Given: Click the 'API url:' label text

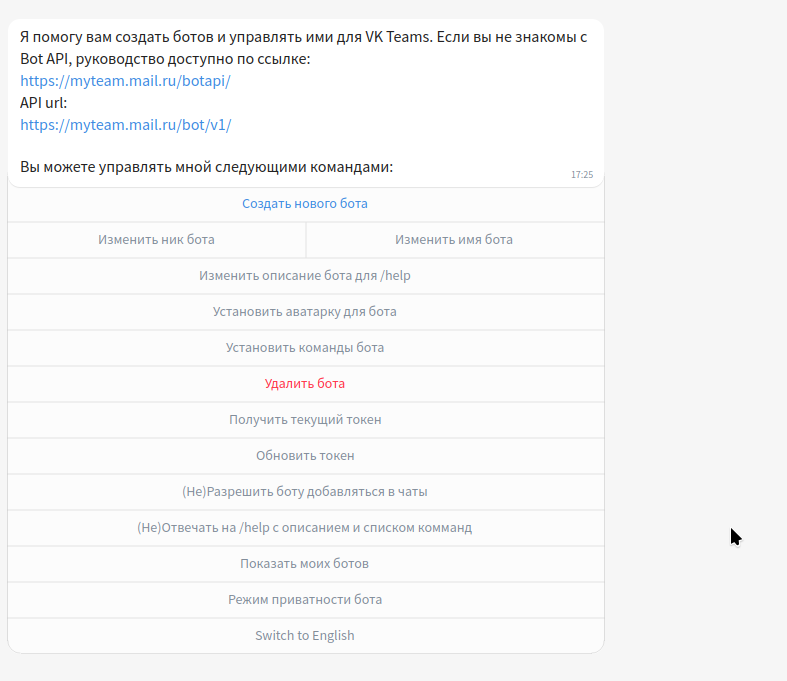Looking at the screenshot, I should pyautogui.click(x=43, y=103).
